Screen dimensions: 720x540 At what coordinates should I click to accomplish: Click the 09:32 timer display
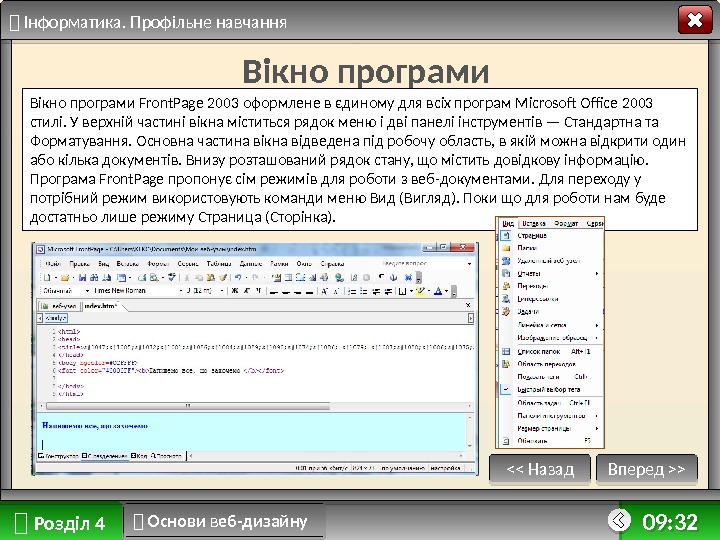coord(669,522)
